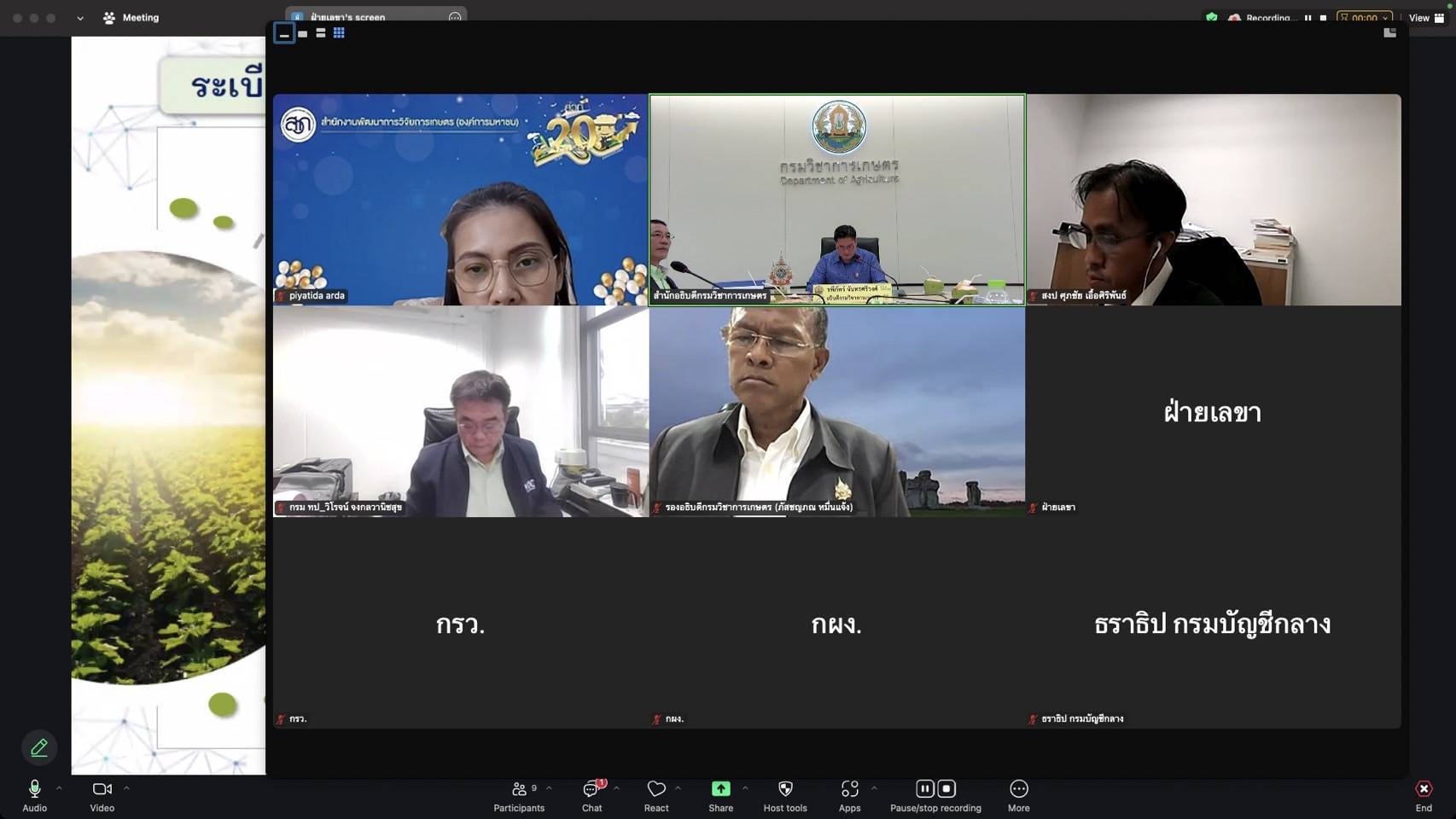Image resolution: width=1456 pixels, height=819 pixels.
Task: Expand video options chevron next to Video
Action: coord(126,788)
